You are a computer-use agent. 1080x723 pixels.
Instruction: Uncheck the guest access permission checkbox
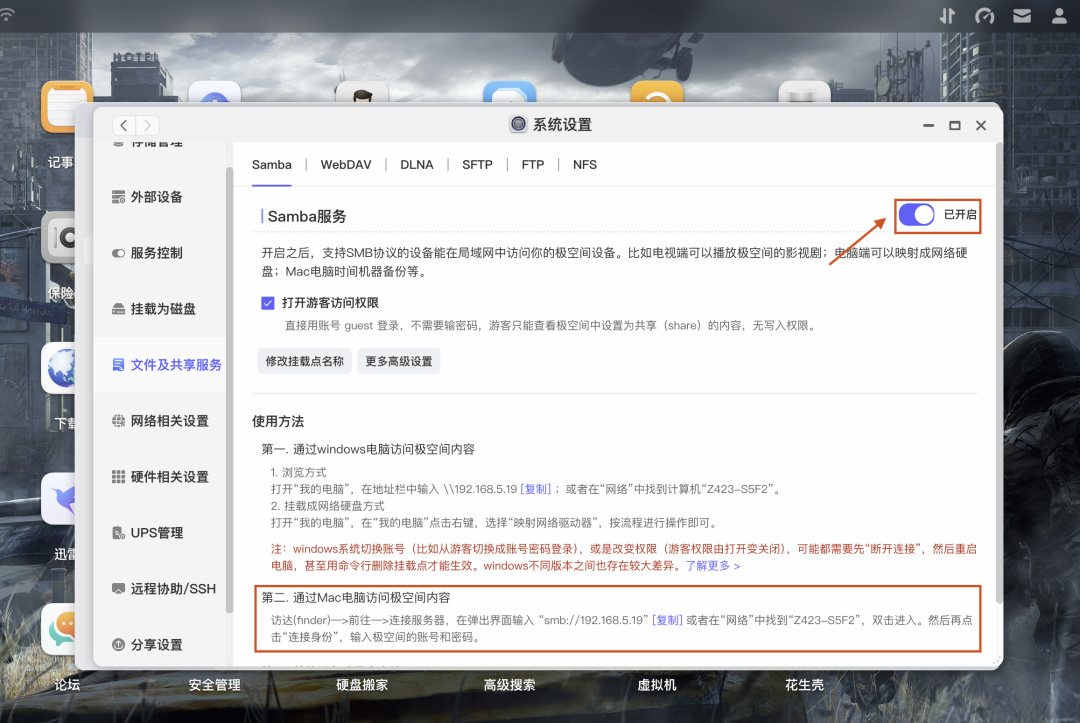268,303
